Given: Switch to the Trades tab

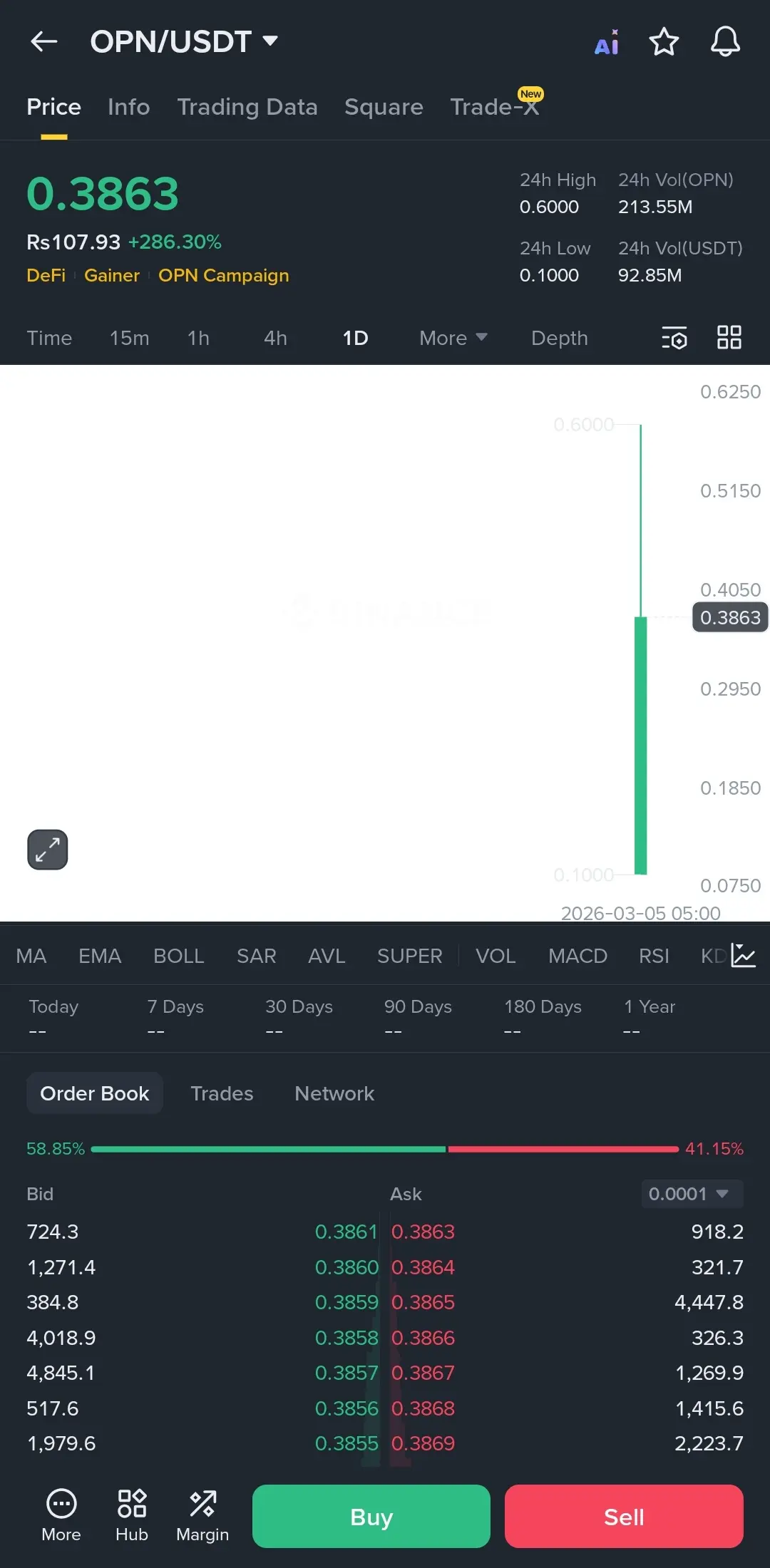Looking at the screenshot, I should click(222, 1093).
